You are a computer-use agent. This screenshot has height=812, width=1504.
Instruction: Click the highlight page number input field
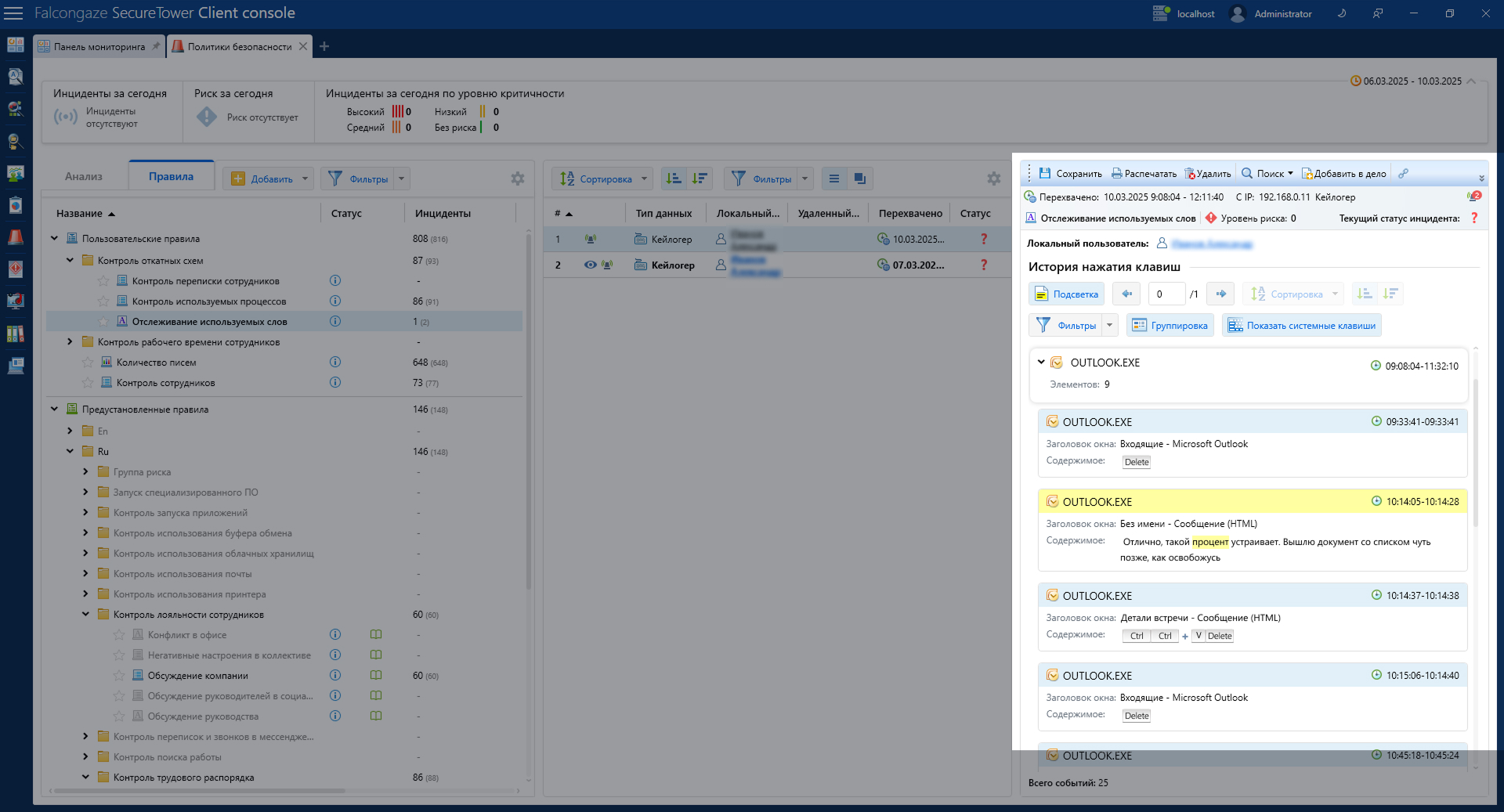tap(1166, 294)
